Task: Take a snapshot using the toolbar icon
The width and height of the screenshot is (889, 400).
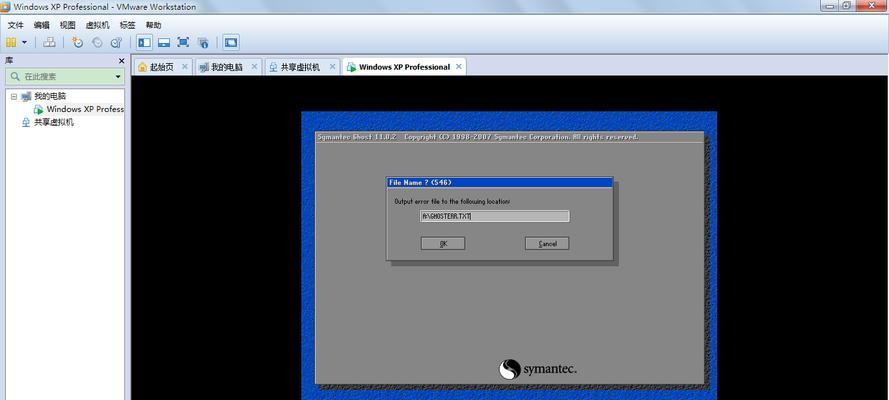Action: click(x=78, y=42)
